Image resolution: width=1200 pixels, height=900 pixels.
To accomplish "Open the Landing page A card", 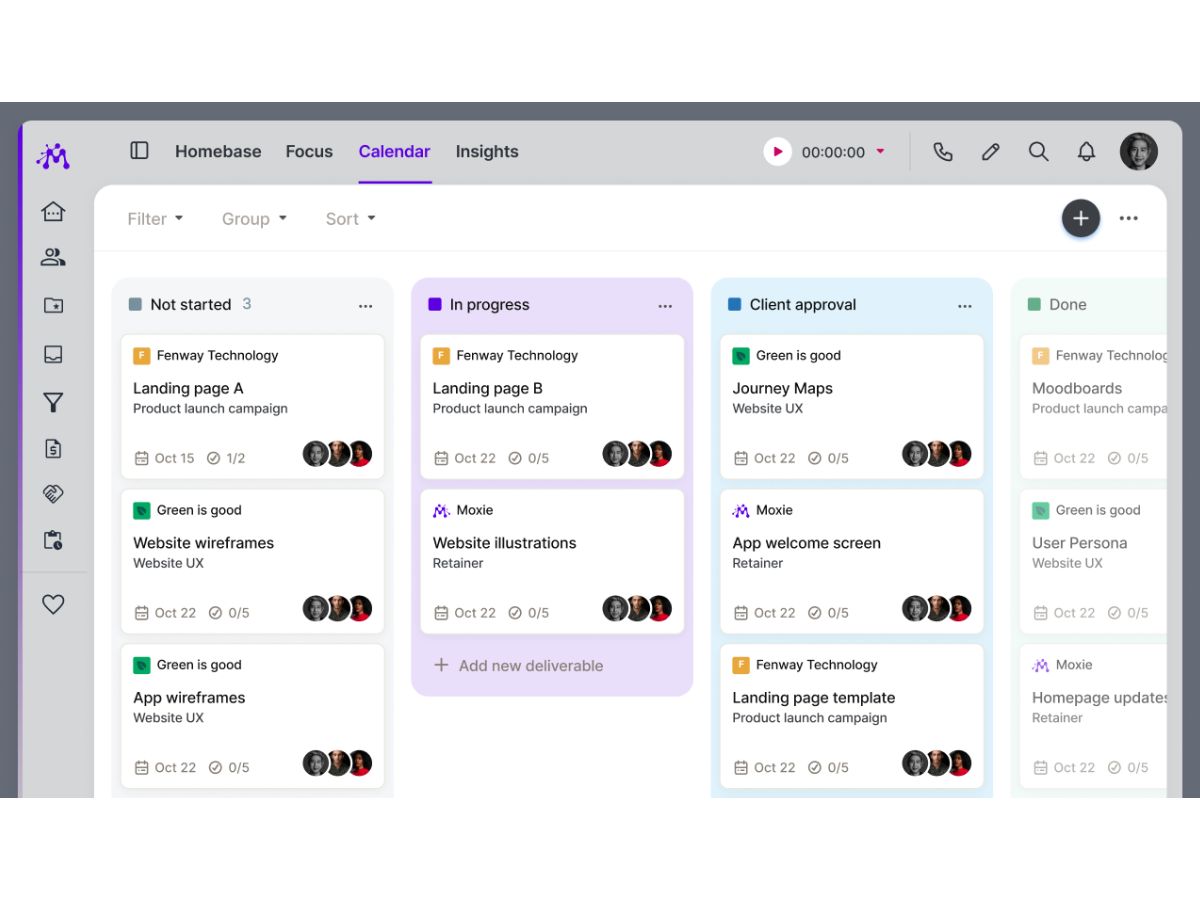I will (x=252, y=407).
